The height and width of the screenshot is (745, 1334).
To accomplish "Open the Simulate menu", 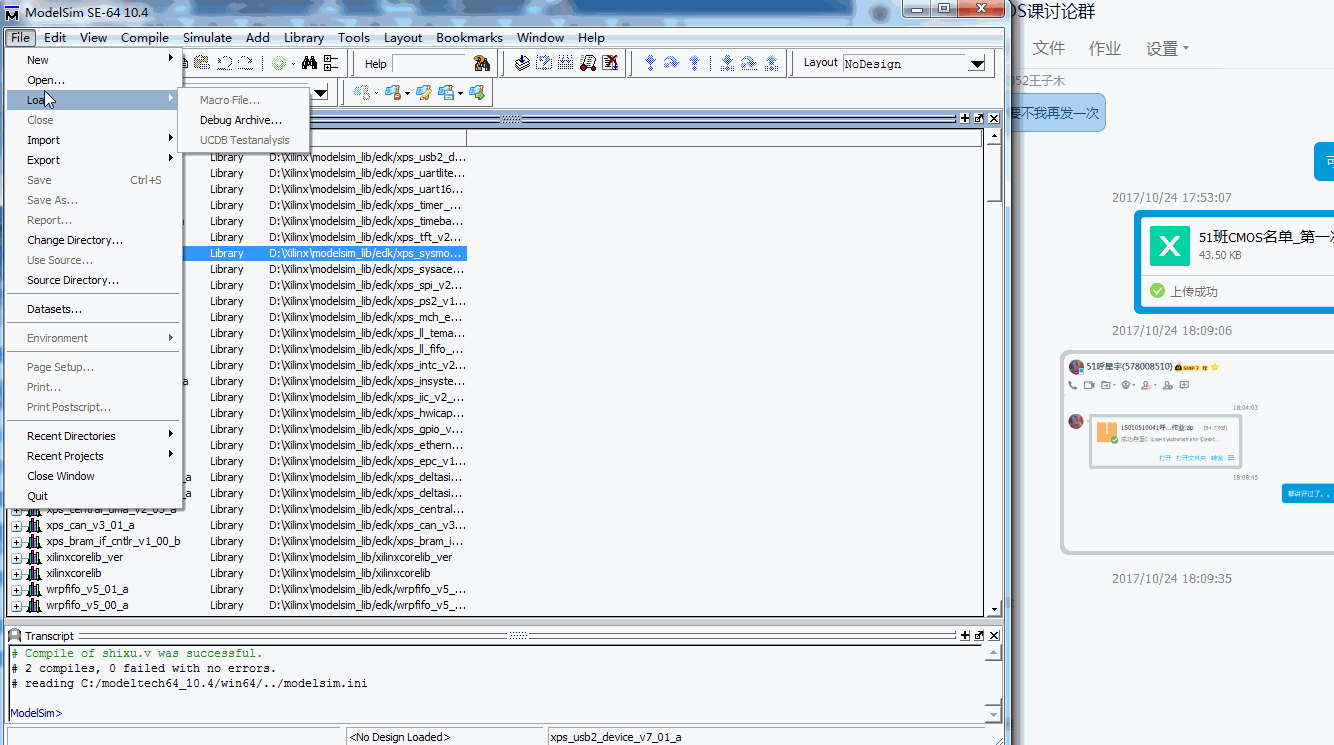I will (x=207, y=38).
